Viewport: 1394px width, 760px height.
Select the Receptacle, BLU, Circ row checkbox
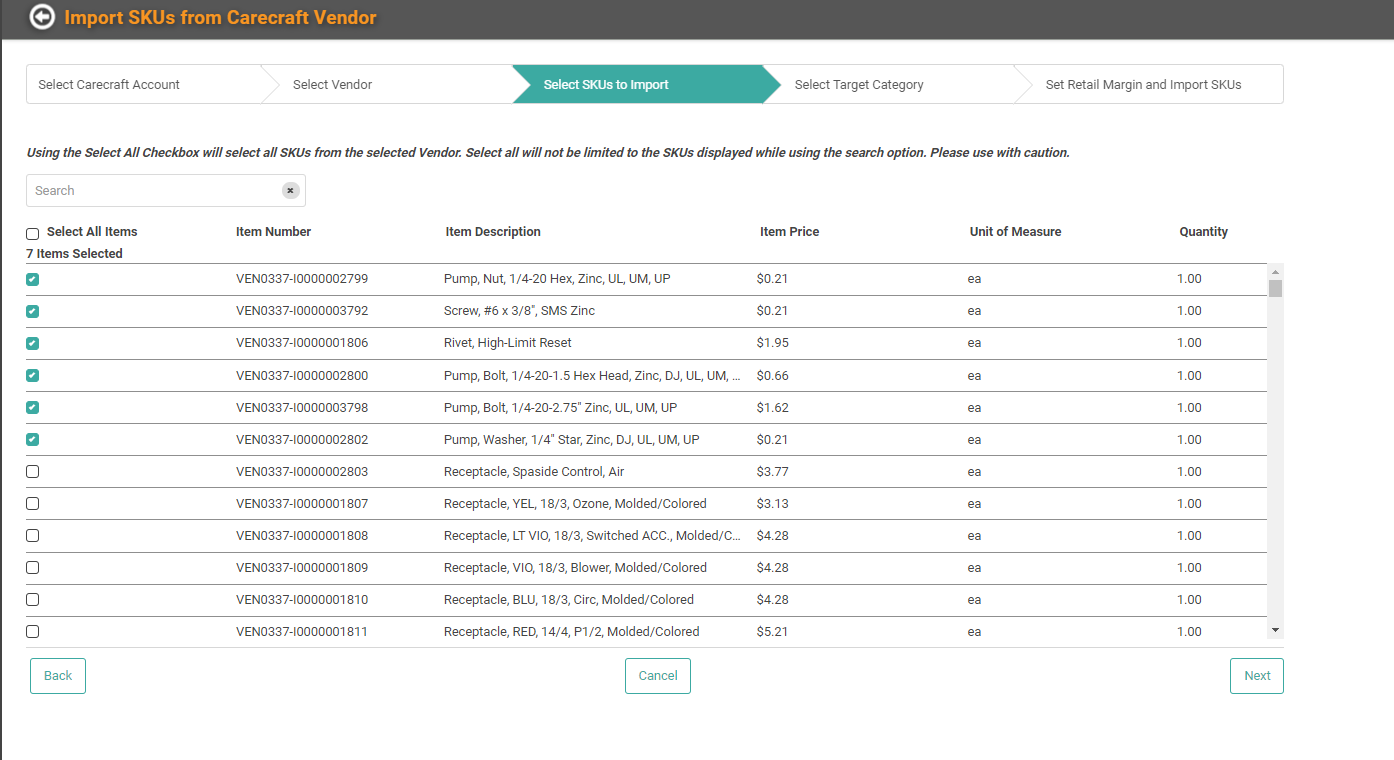click(x=33, y=600)
